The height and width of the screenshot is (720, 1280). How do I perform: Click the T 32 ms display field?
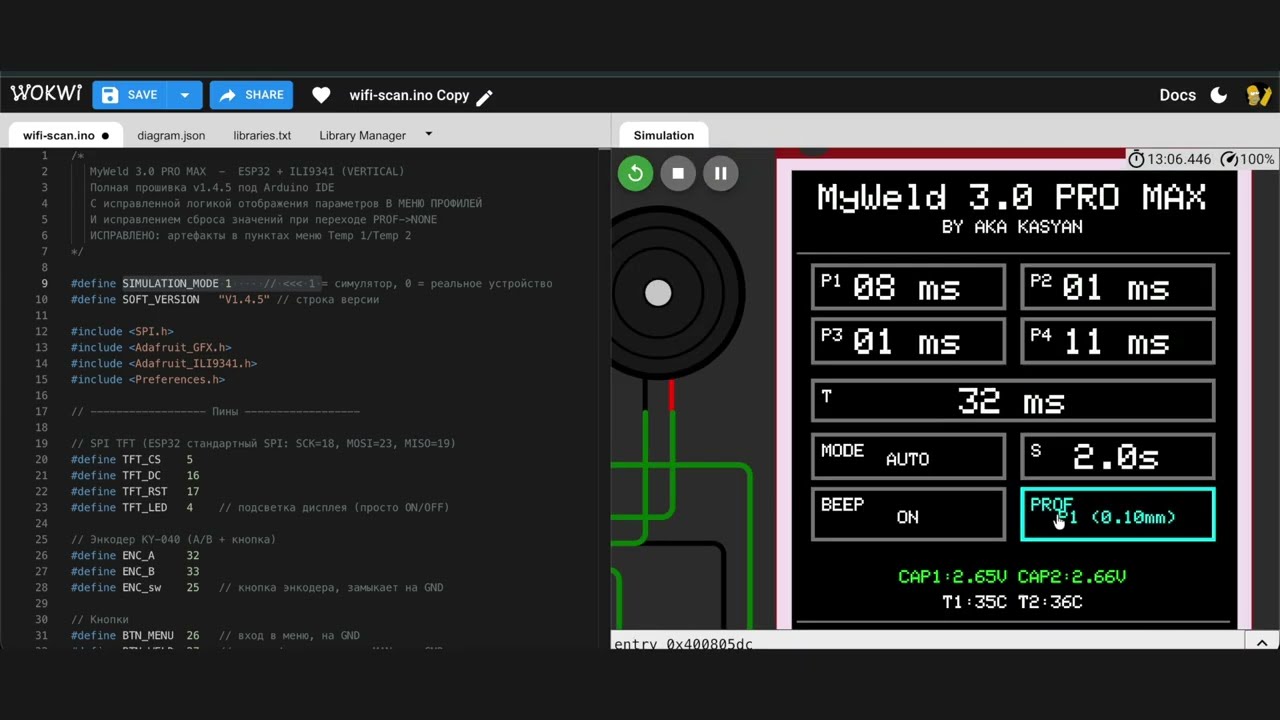coord(1013,401)
